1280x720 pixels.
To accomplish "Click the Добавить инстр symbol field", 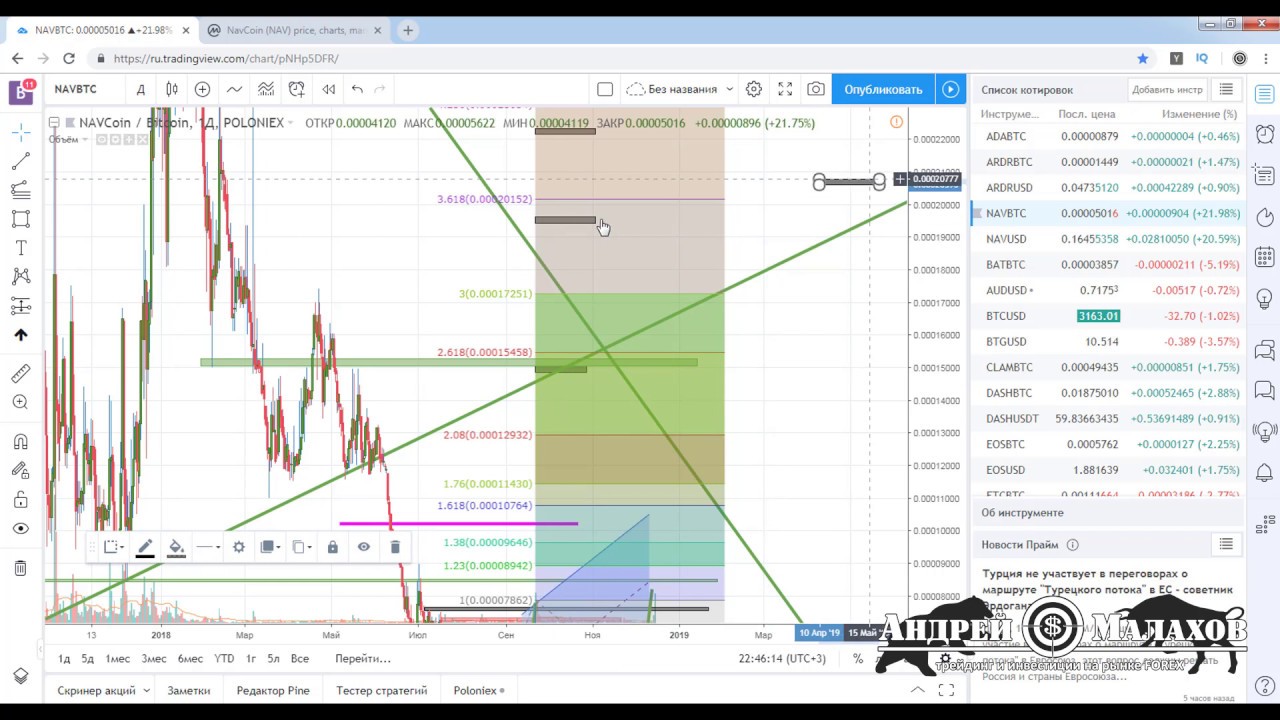I will click(1167, 90).
